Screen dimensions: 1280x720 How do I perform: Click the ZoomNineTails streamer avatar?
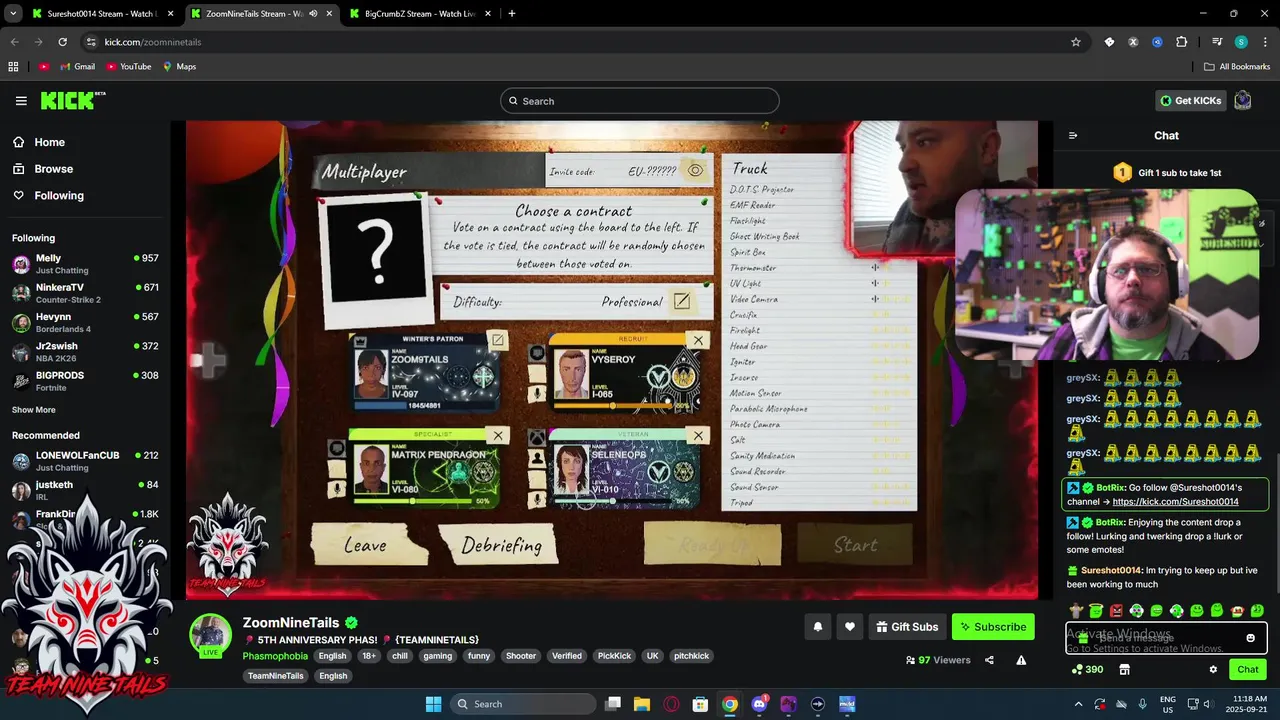211,636
